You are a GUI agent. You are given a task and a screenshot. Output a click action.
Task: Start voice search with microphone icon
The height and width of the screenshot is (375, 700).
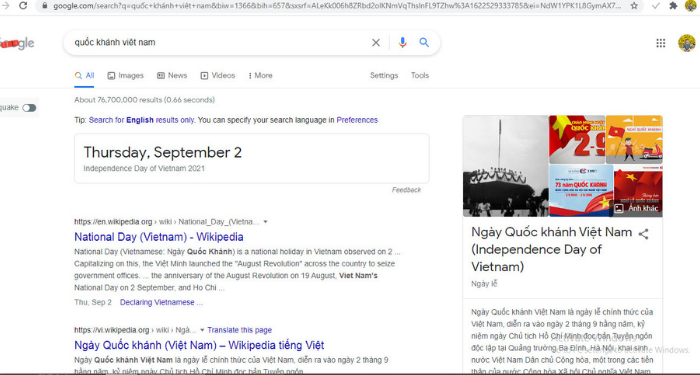[x=402, y=42]
